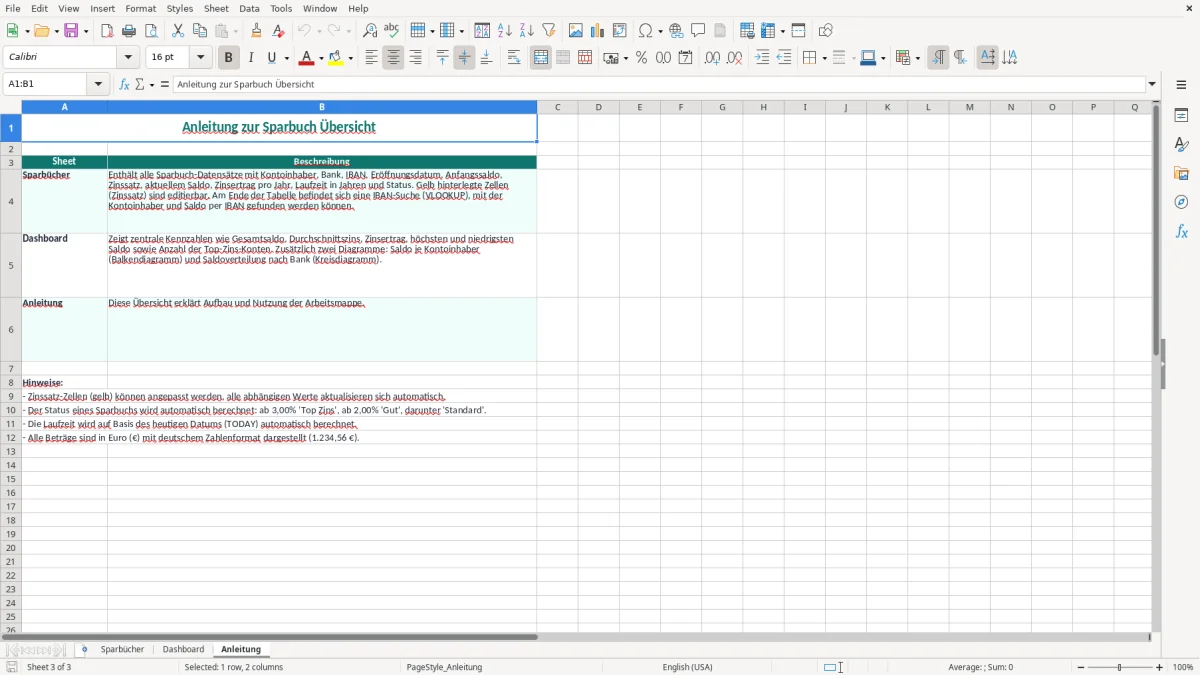The image size is (1200, 675).
Task: Open the Select Function sum dropdown
Action: click(151, 85)
